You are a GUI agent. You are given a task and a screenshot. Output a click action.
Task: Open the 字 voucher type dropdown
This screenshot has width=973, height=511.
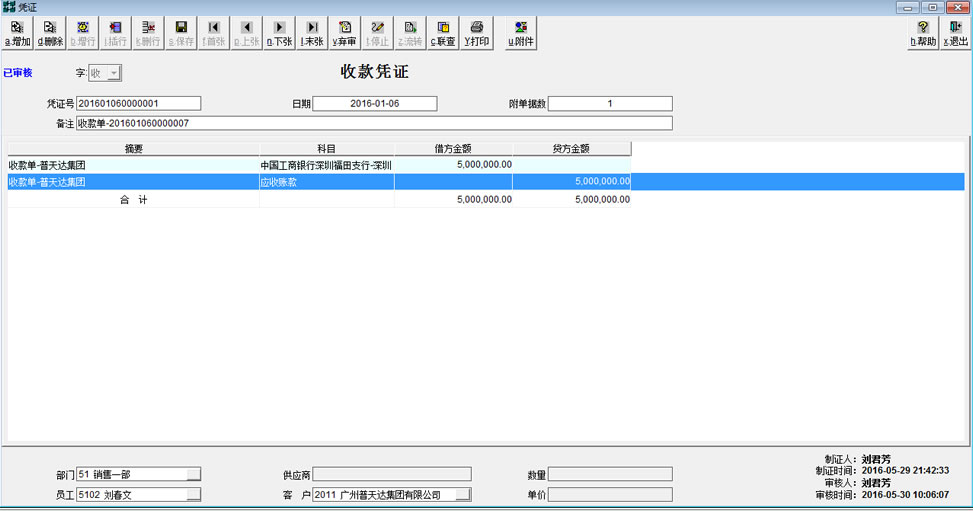(x=114, y=73)
